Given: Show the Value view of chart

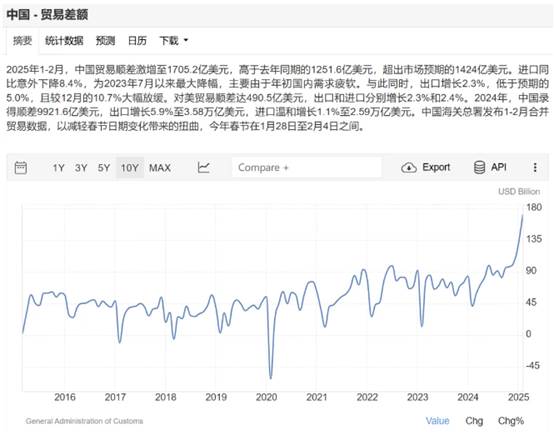Looking at the screenshot, I should click(437, 421).
